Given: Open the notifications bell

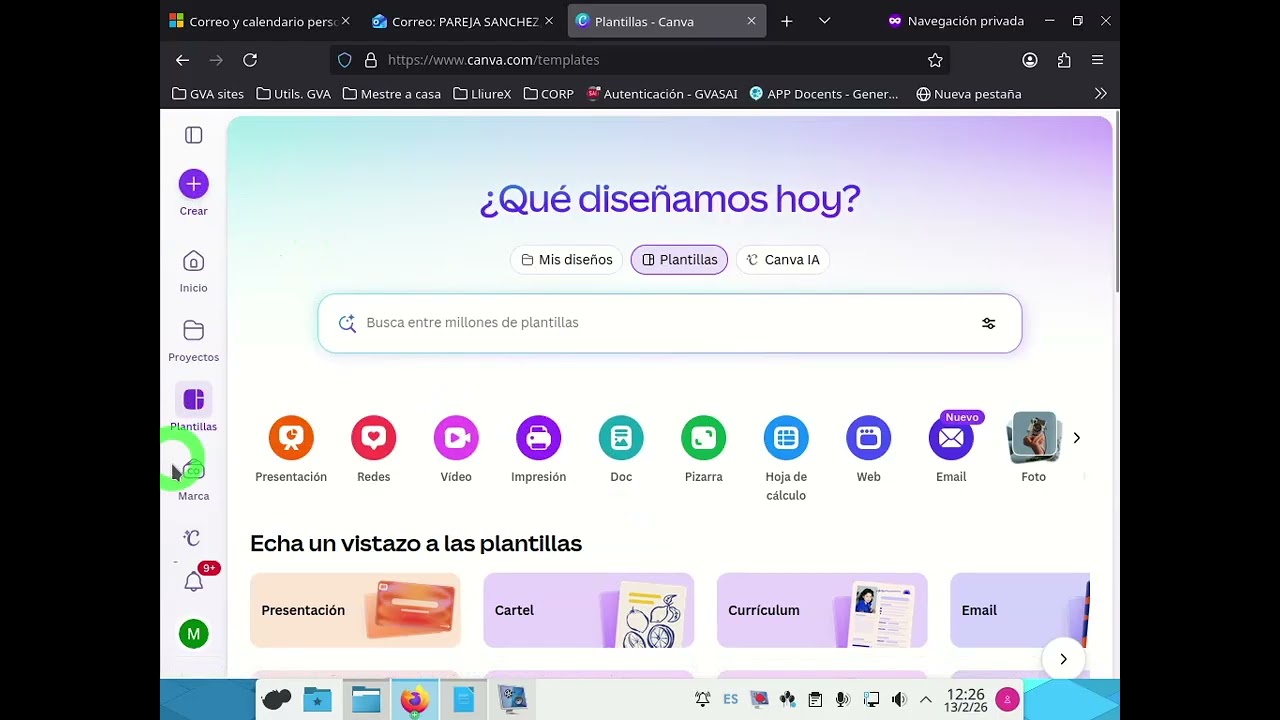Looking at the screenshot, I should coord(194,582).
